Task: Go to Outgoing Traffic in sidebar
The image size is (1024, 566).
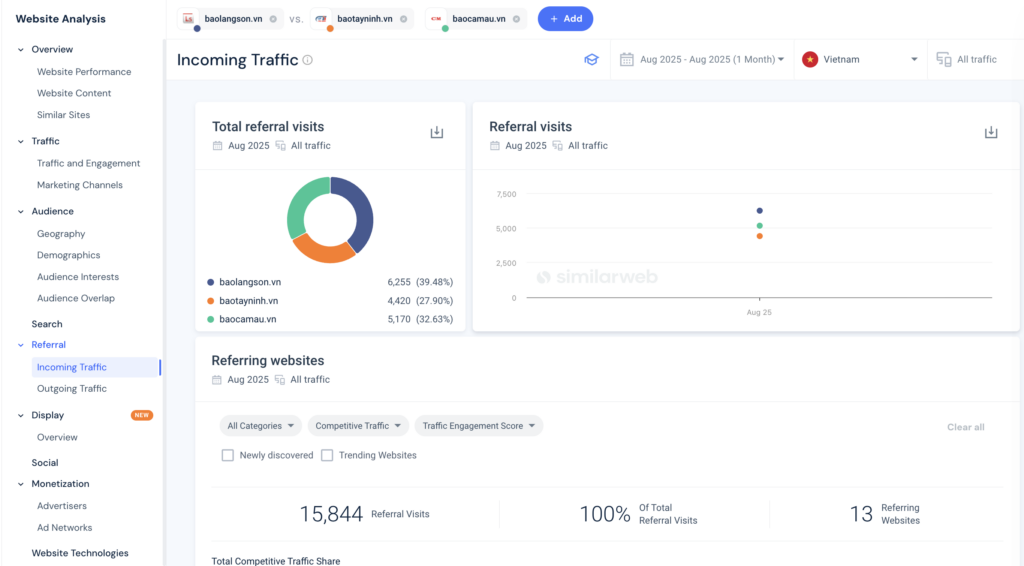Action: (72, 389)
